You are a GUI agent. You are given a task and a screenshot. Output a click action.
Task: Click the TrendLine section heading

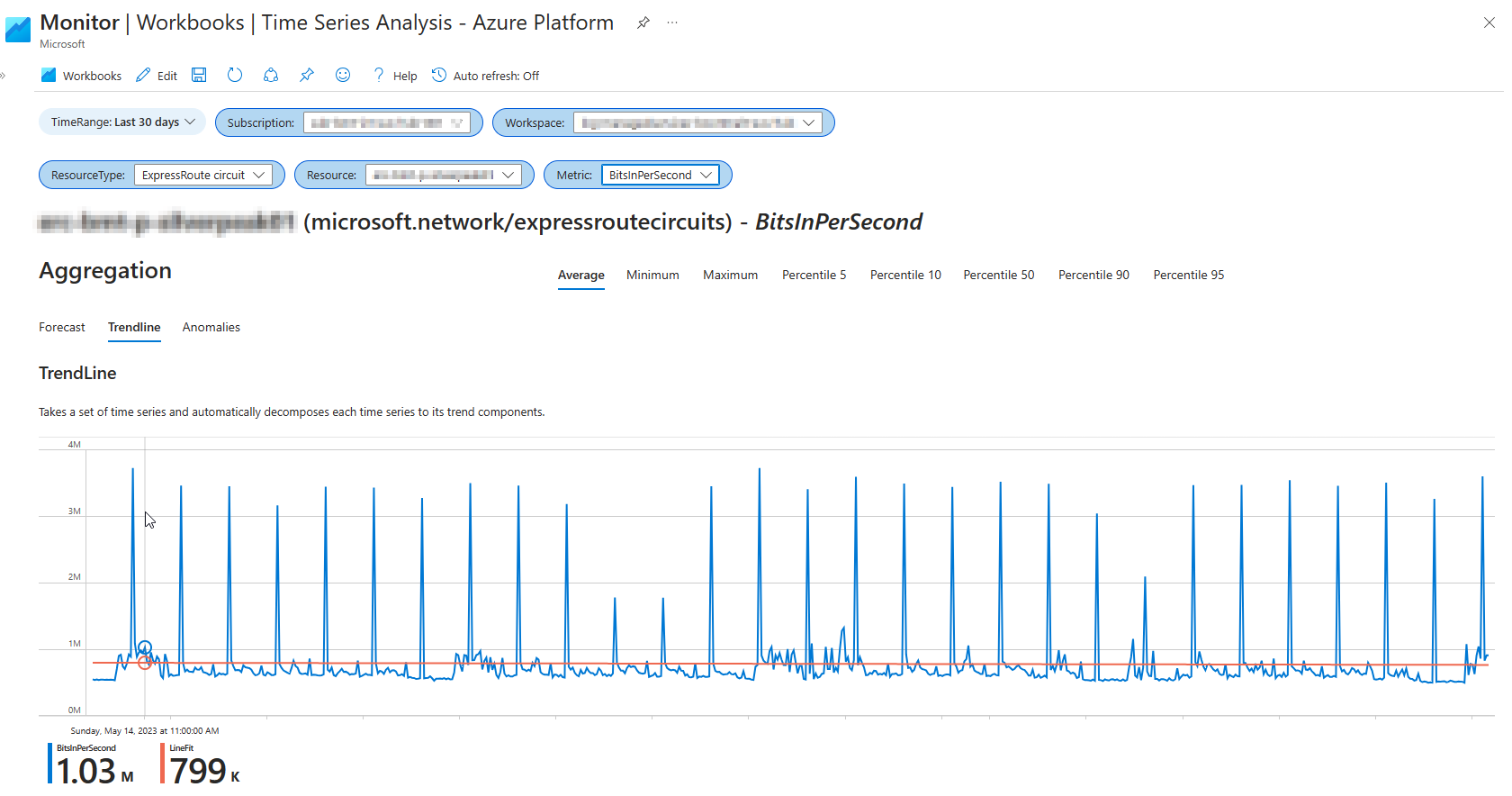coord(77,373)
